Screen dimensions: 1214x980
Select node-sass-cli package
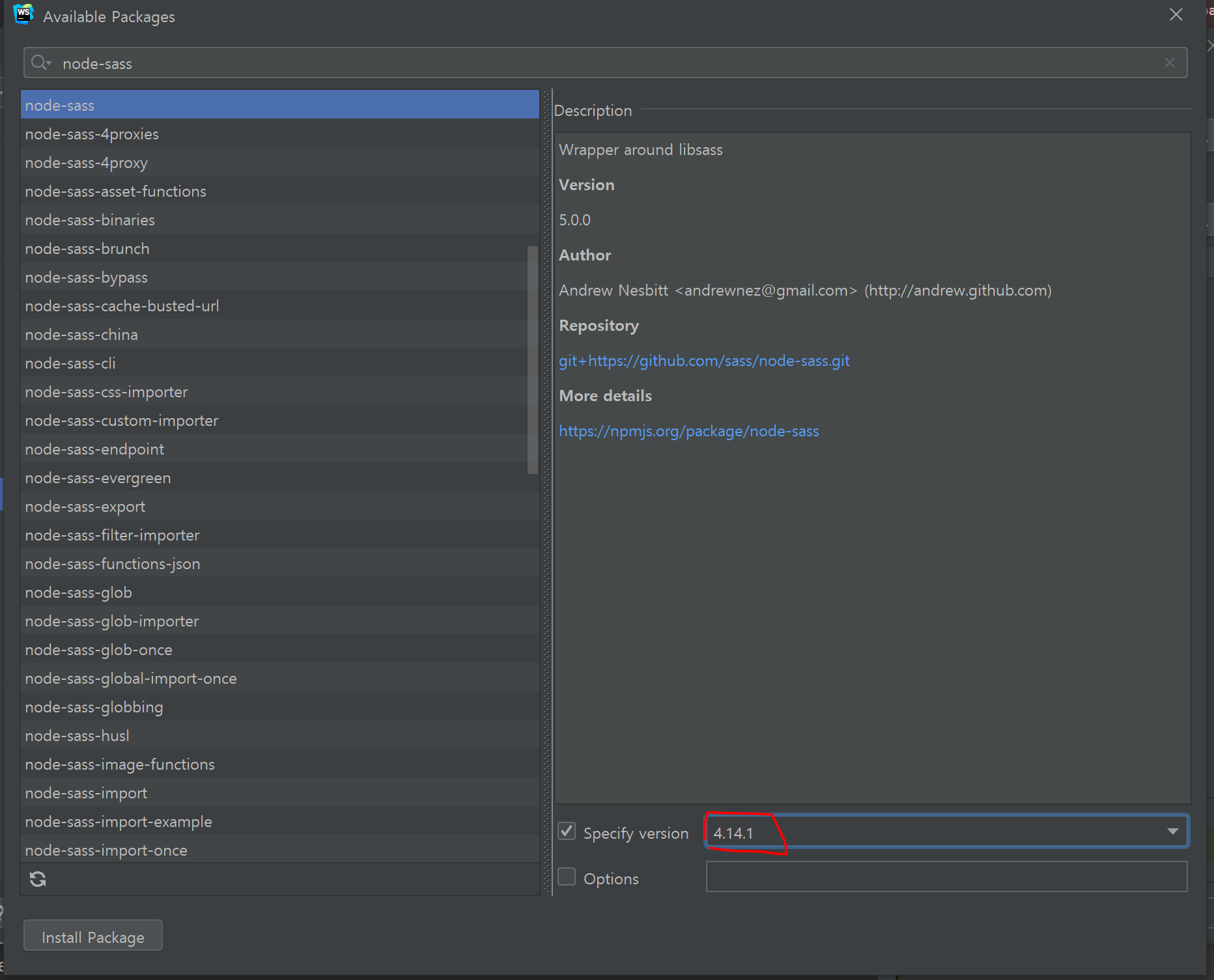click(x=280, y=363)
